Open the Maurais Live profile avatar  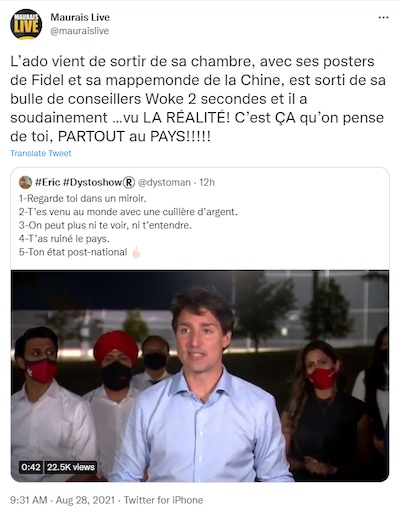tap(26, 24)
